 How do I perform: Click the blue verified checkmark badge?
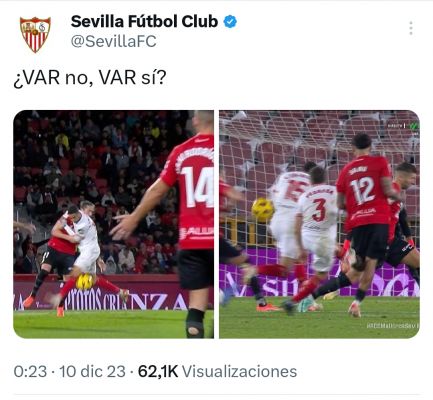230,22
